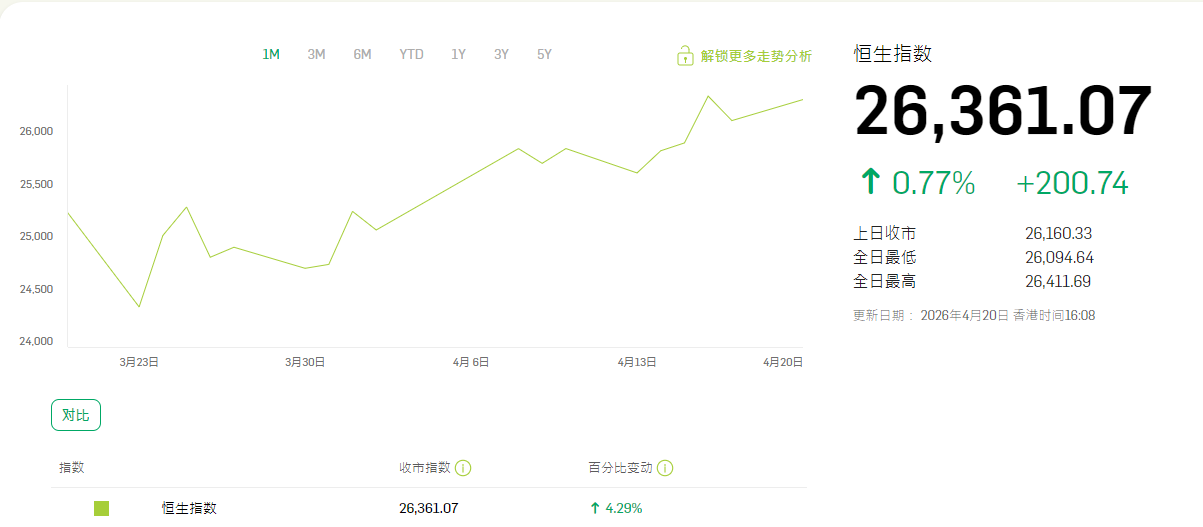
Task: Show year-to-date YTD chart
Action: pyautogui.click(x=411, y=55)
